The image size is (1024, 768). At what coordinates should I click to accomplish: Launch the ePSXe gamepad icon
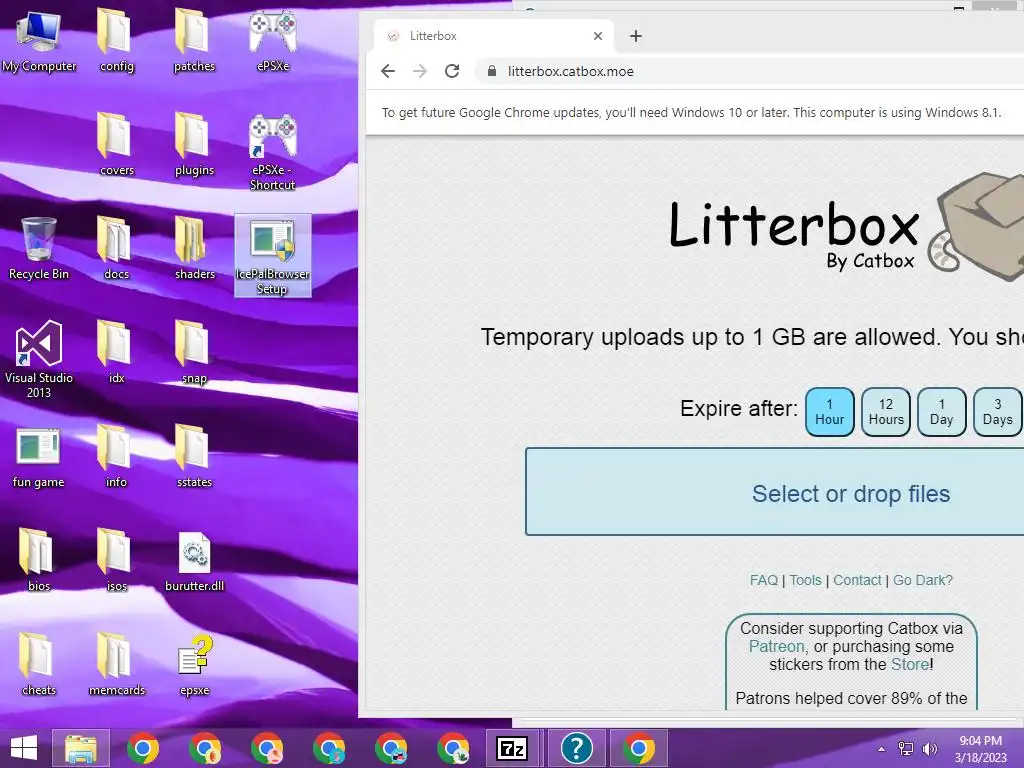click(272, 40)
